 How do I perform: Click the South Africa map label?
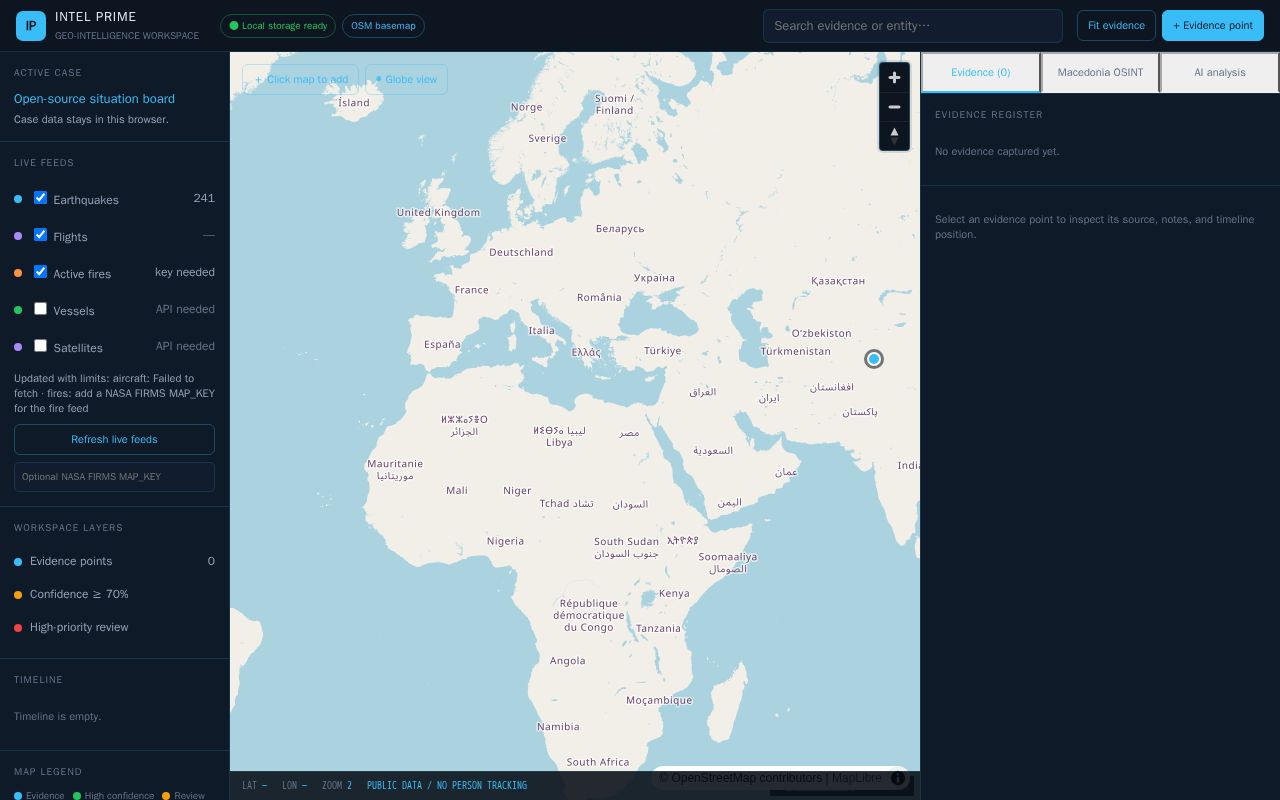point(598,762)
